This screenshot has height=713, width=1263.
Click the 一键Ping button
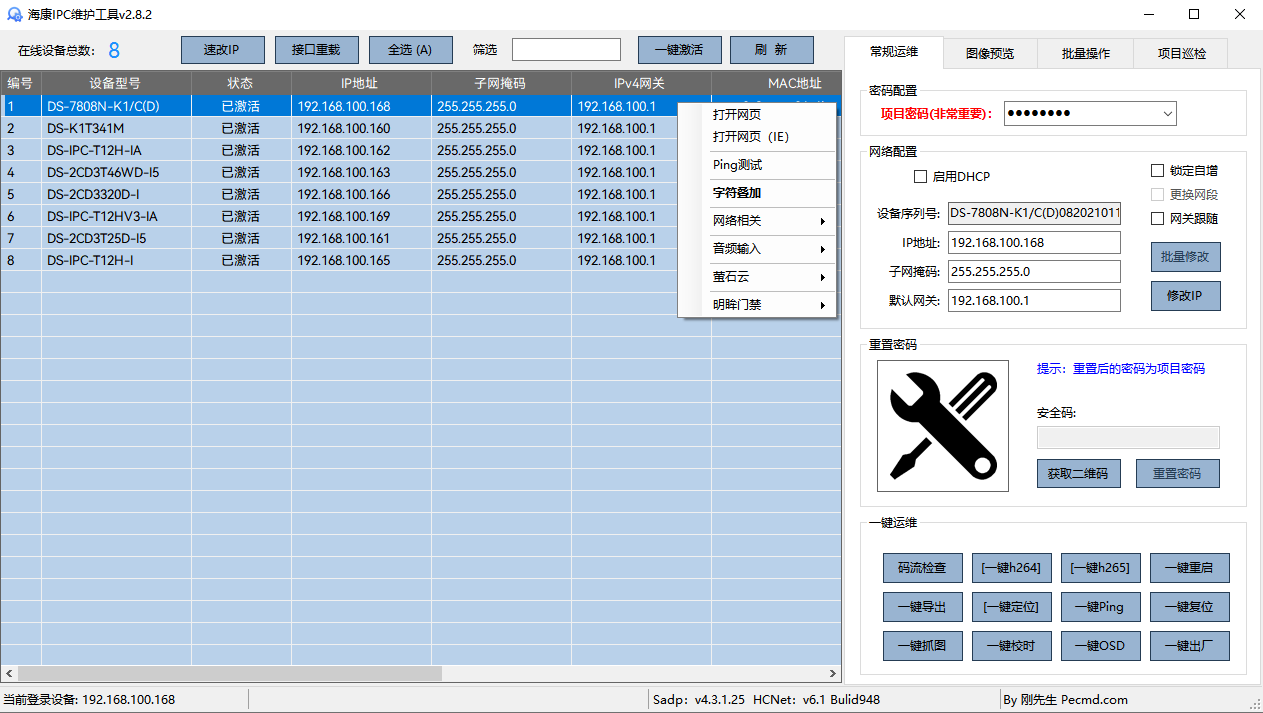coord(1100,607)
